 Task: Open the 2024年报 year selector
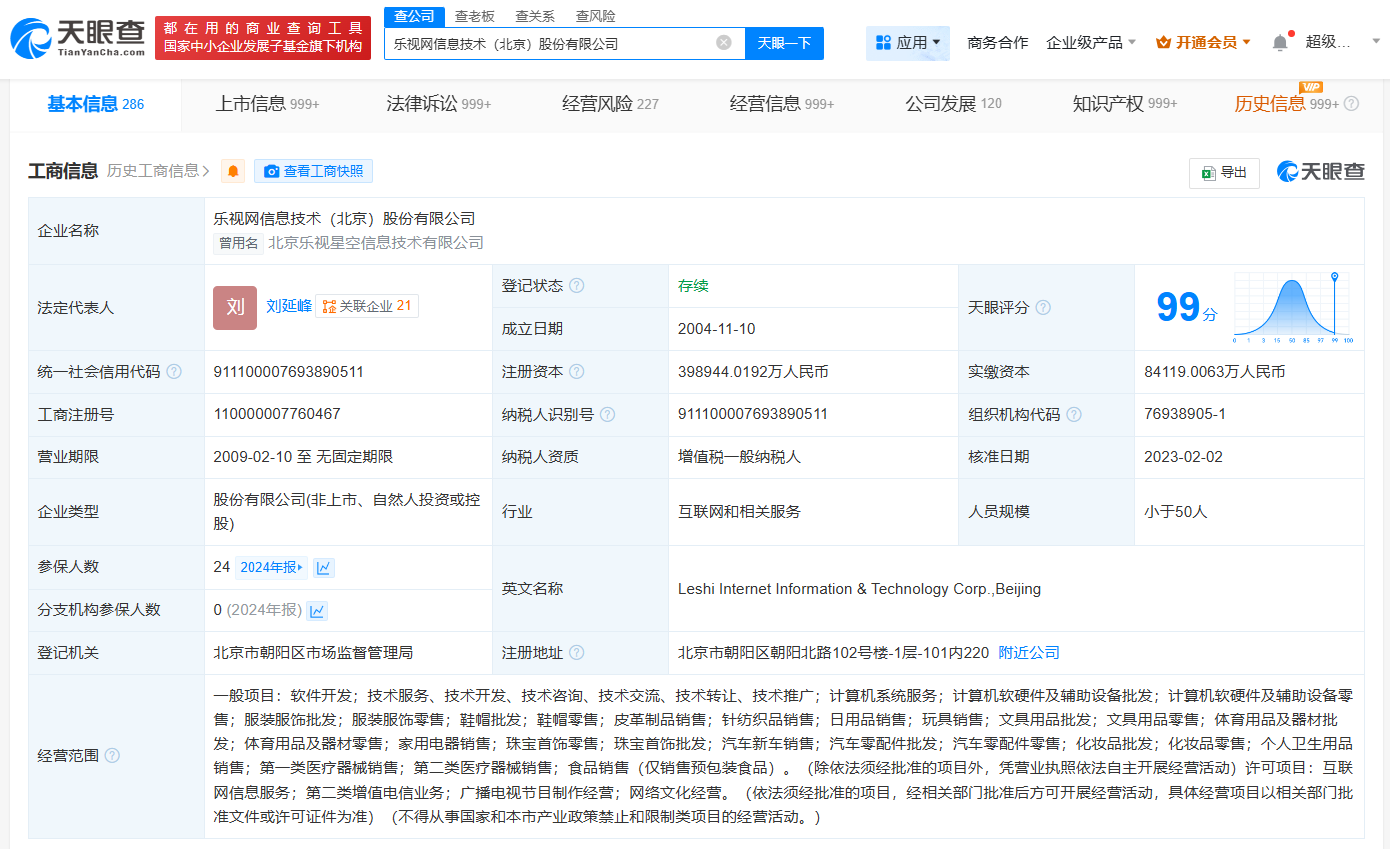click(x=271, y=568)
